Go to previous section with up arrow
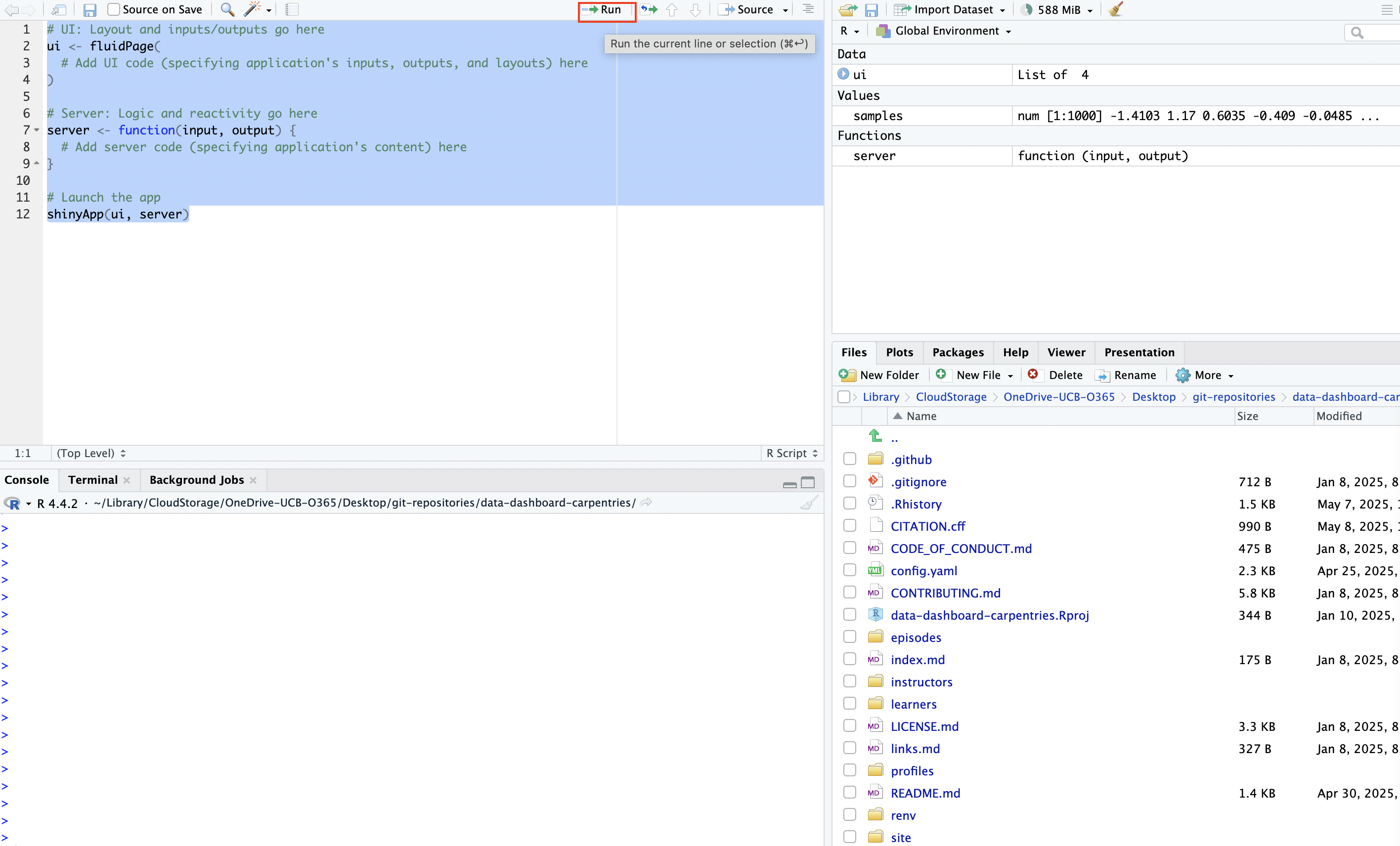1400x846 pixels. (x=672, y=10)
